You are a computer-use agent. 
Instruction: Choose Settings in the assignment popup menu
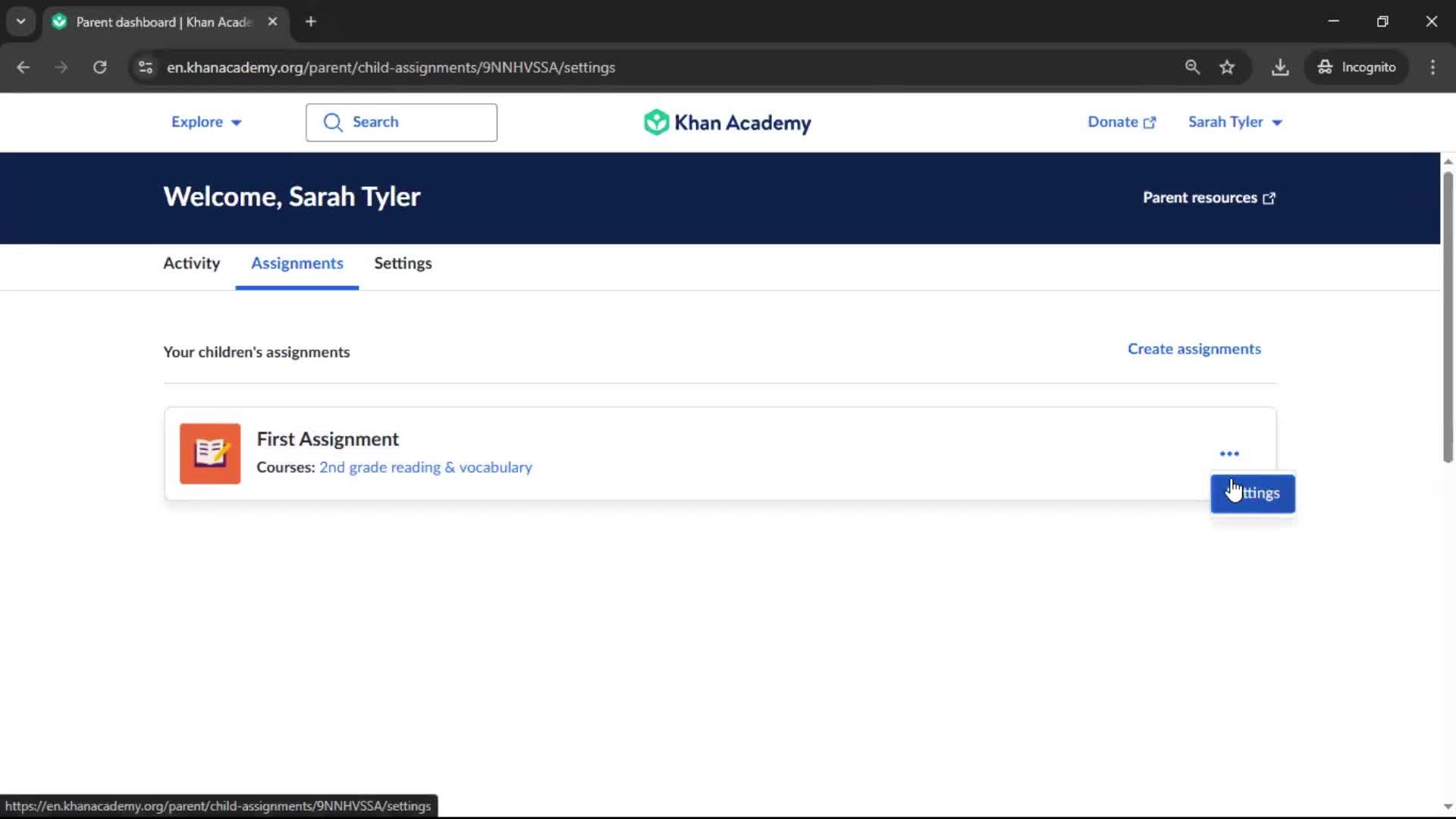pos(1253,494)
